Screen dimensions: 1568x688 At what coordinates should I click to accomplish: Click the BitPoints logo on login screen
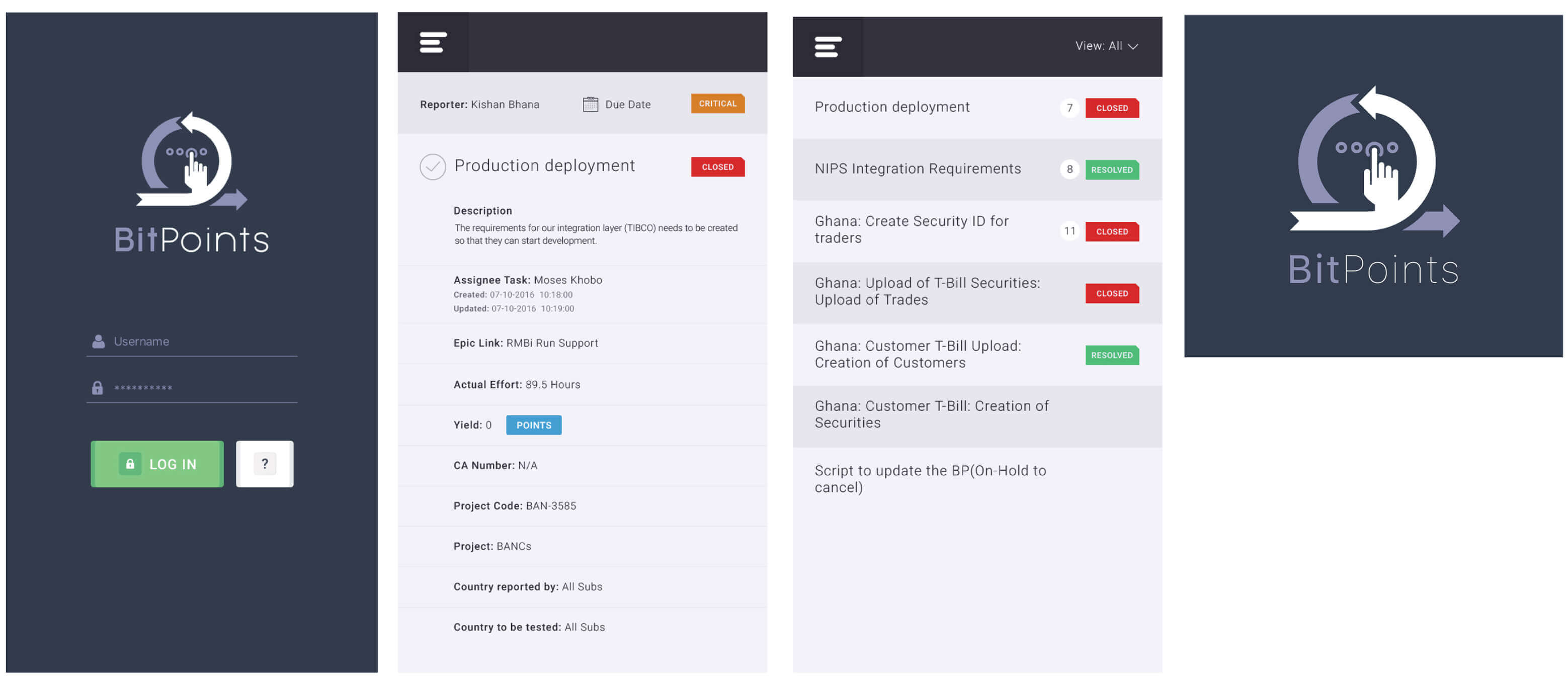coord(192,183)
